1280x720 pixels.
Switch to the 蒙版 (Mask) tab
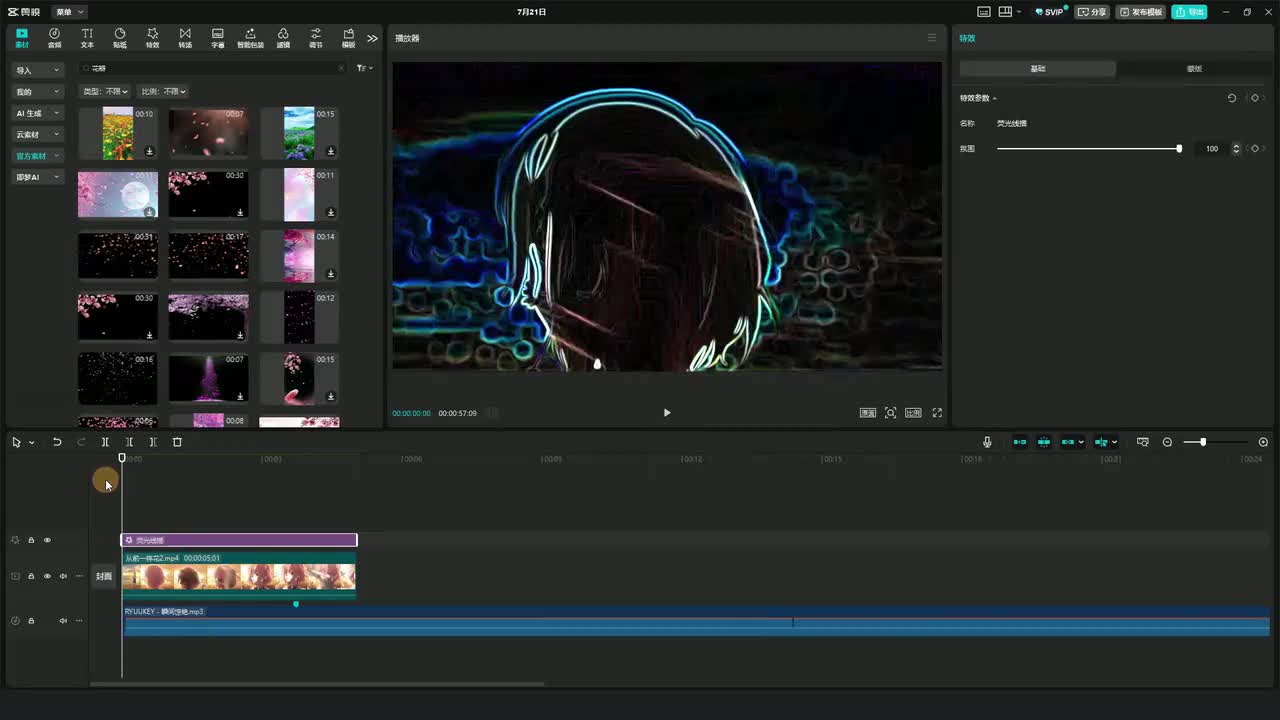click(x=1194, y=69)
